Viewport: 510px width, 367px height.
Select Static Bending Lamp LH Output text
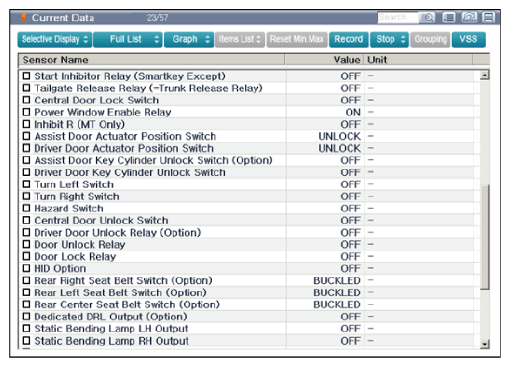pos(111,328)
